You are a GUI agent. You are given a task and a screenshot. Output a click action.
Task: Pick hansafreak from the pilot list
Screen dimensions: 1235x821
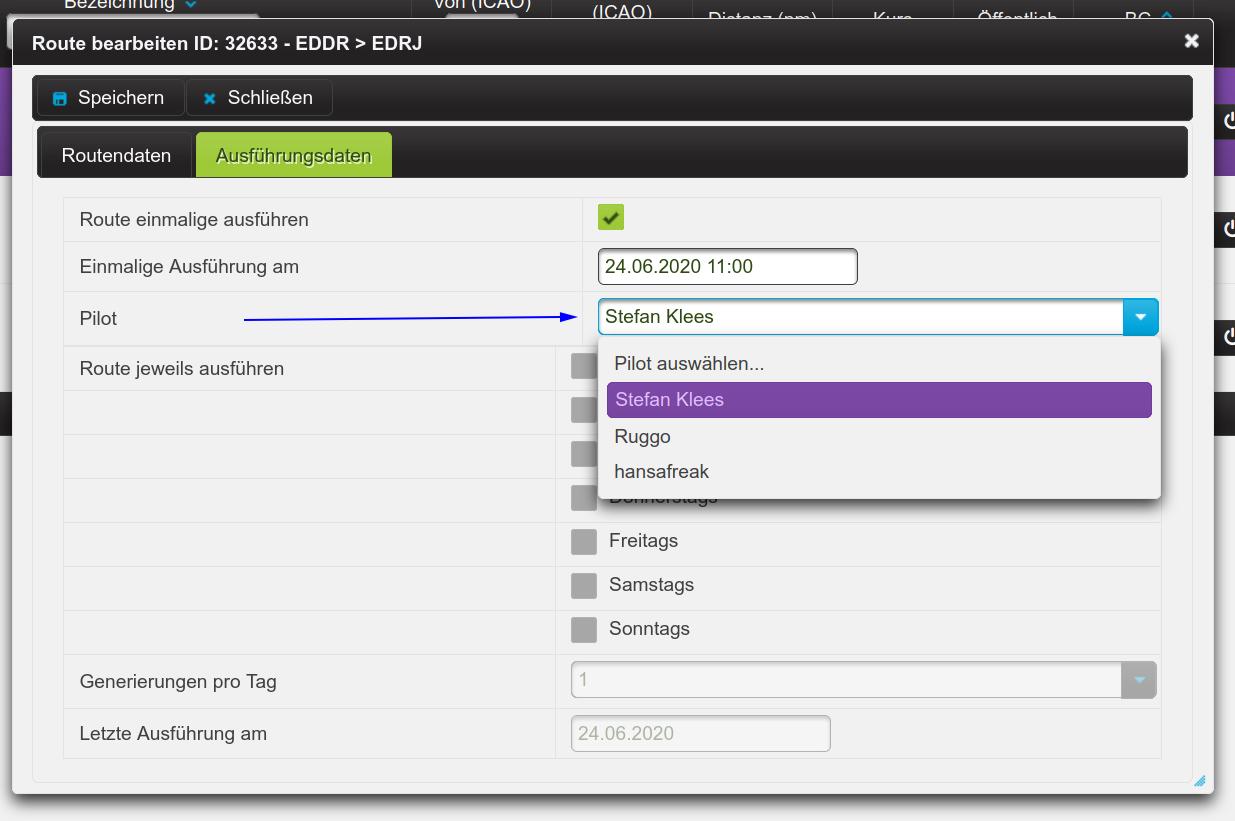click(x=661, y=472)
